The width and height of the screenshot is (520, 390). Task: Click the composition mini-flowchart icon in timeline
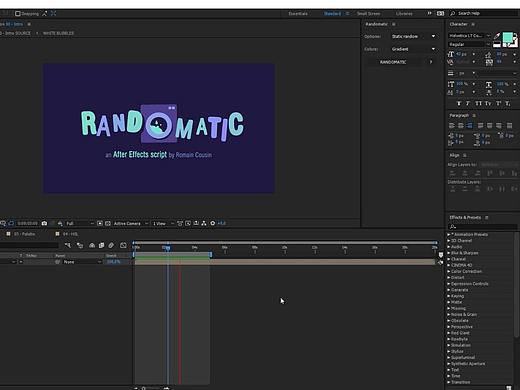(68, 246)
